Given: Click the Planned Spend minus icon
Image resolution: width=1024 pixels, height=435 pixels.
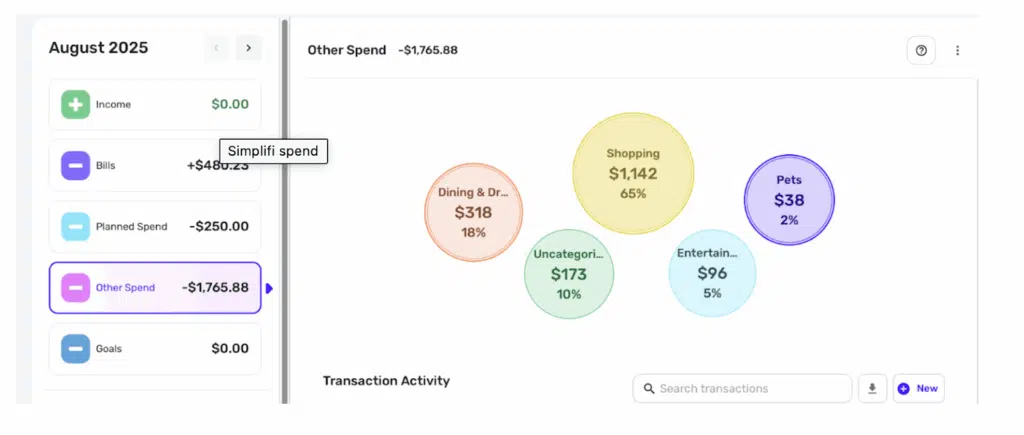Looking at the screenshot, I should coord(76,227).
